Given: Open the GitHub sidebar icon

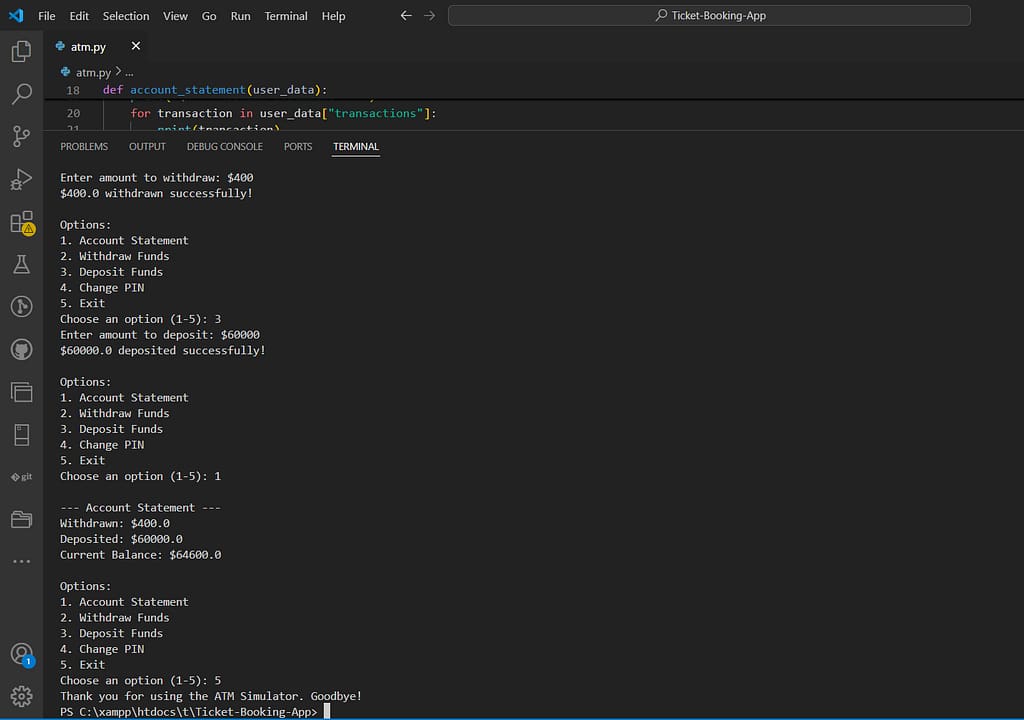Looking at the screenshot, I should pos(22,349).
